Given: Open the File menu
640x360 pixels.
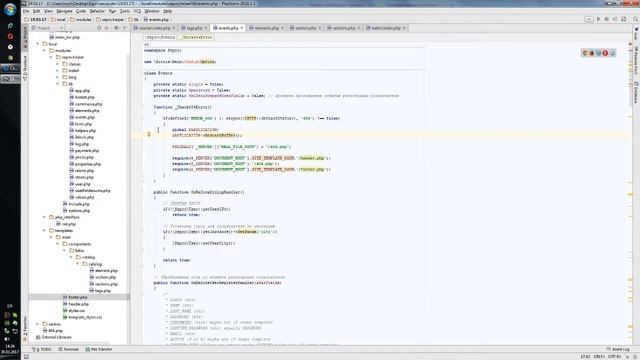Looking at the screenshot, I should click(26, 11).
